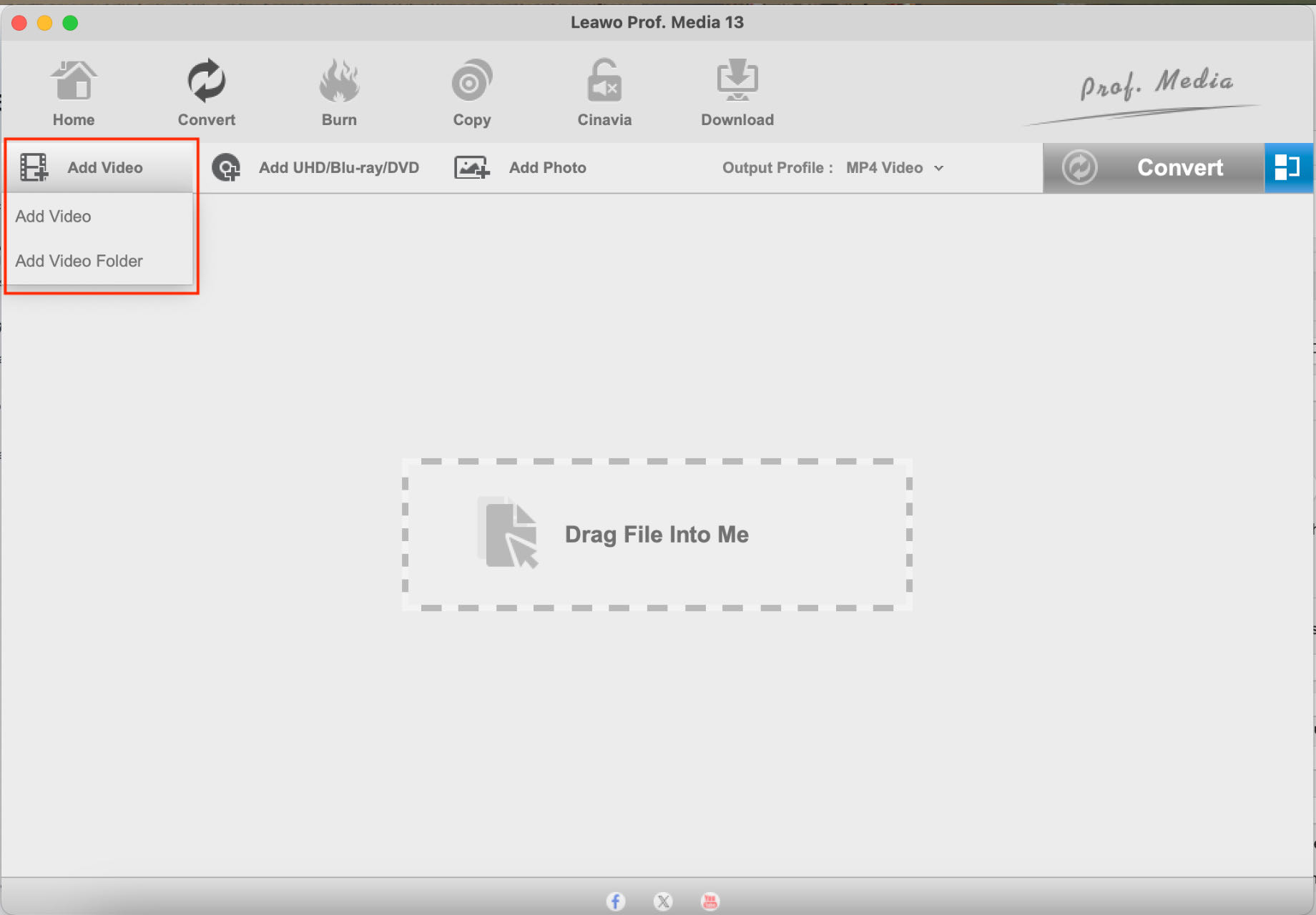The image size is (1316, 915).
Task: Open the Burn flame icon
Action: [x=339, y=81]
